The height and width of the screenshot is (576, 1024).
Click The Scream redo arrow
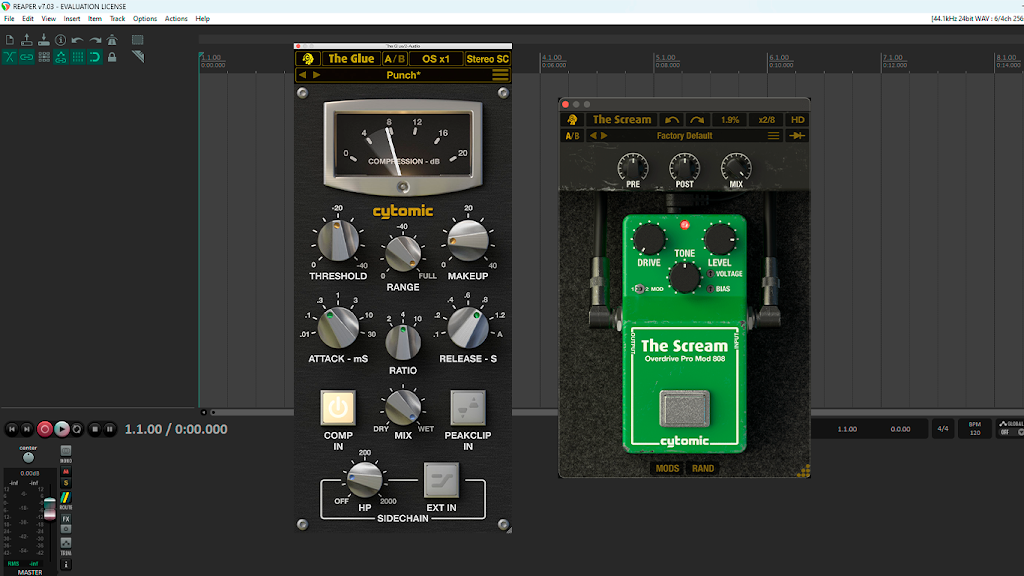coord(697,120)
